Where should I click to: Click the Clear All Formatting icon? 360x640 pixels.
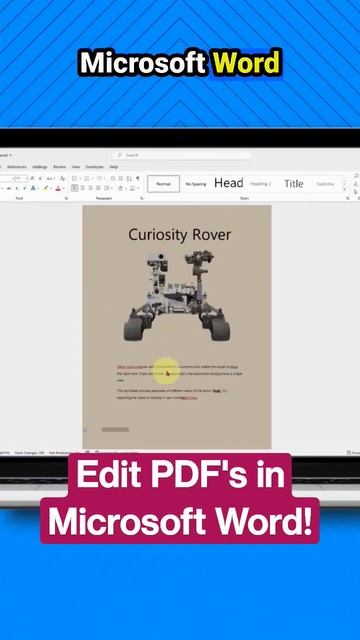62,178
